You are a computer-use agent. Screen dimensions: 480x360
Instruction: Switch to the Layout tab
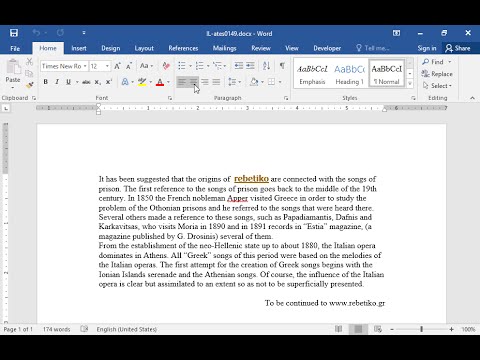(144, 48)
